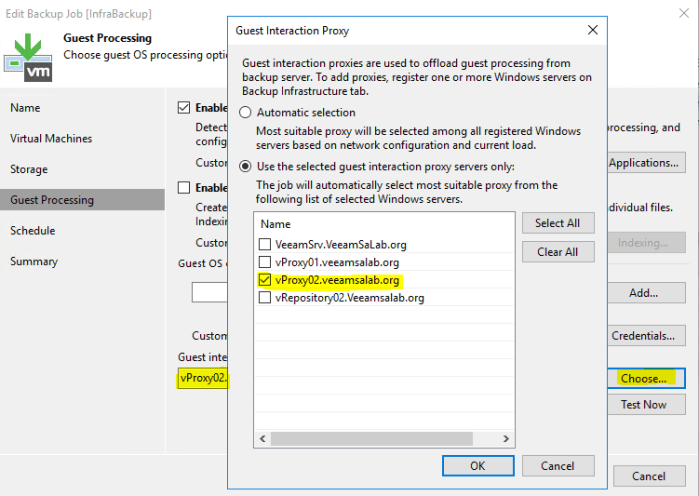Click the 'Guest Interaction Proxy' dialog title

click(x=292, y=31)
